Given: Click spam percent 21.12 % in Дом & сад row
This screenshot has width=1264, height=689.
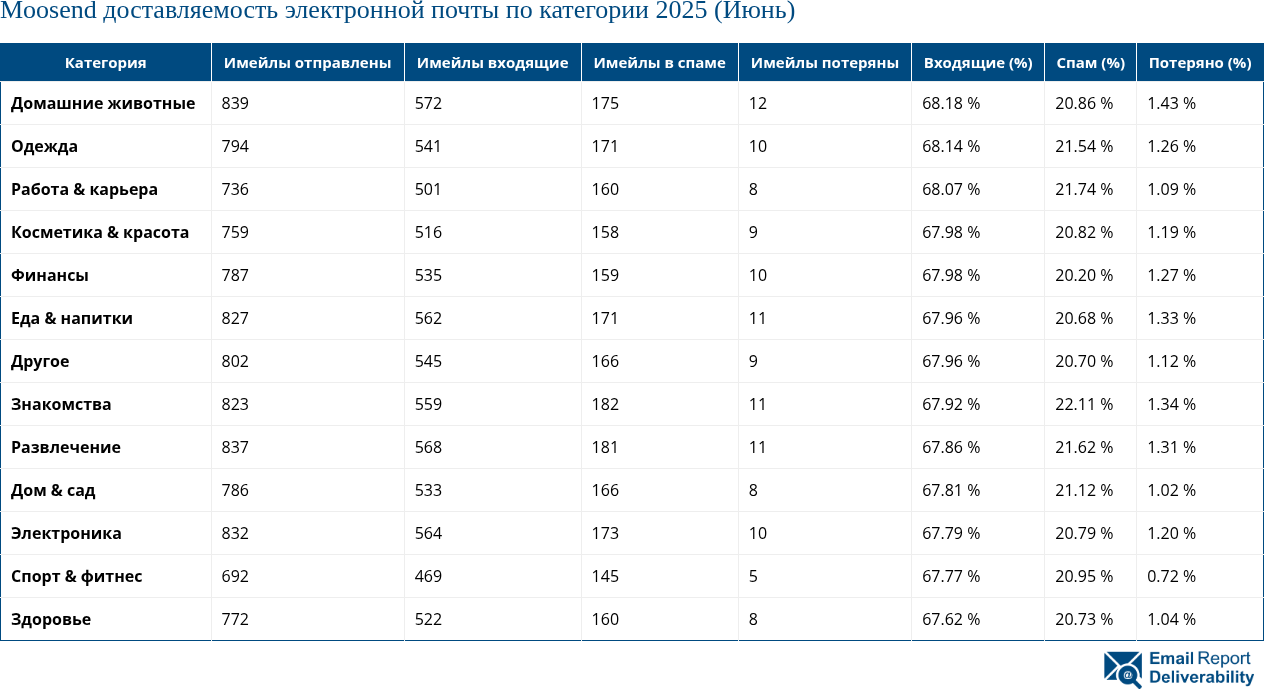Looking at the screenshot, I should [x=1084, y=490].
